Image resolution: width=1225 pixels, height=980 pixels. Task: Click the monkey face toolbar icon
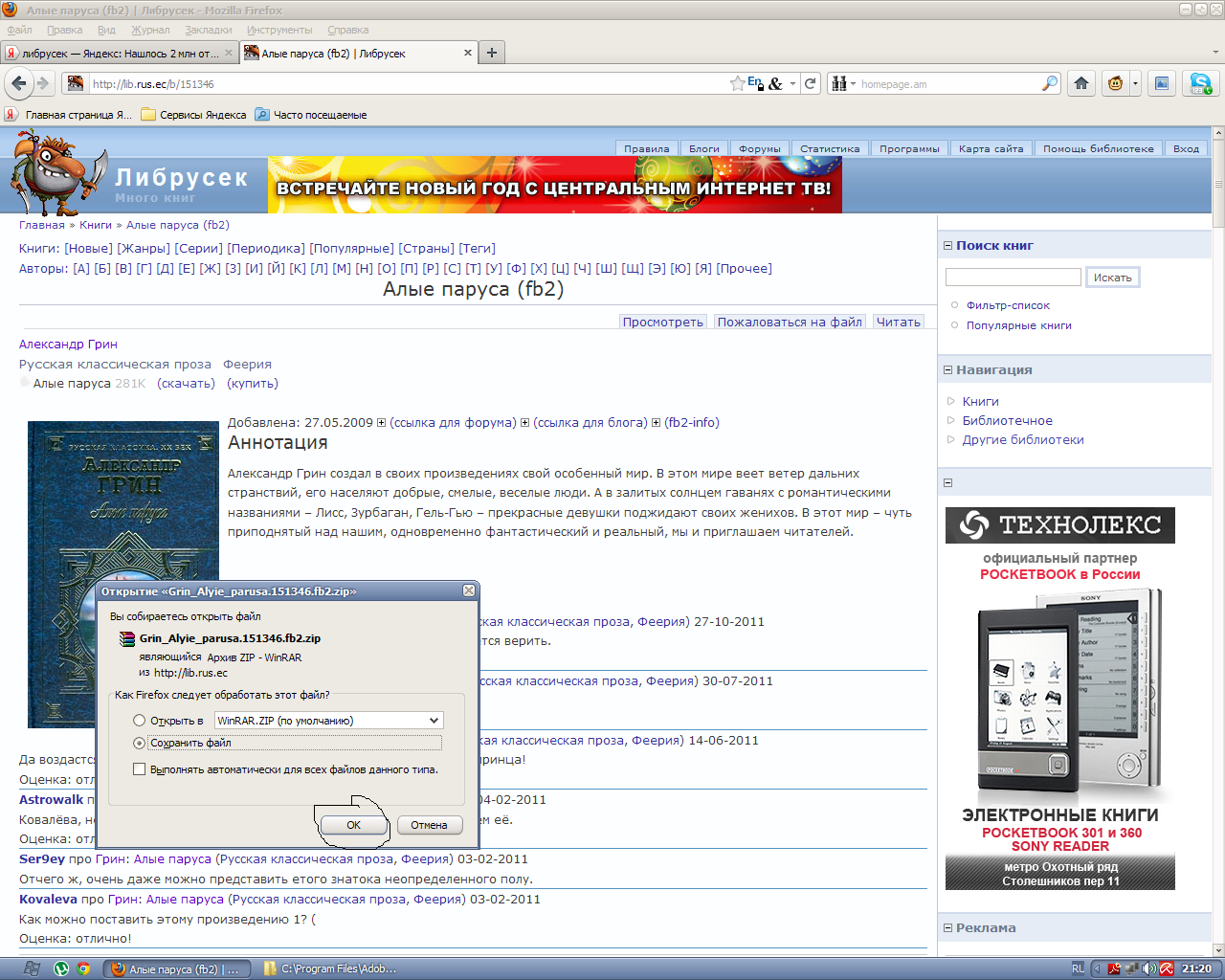tap(1115, 83)
